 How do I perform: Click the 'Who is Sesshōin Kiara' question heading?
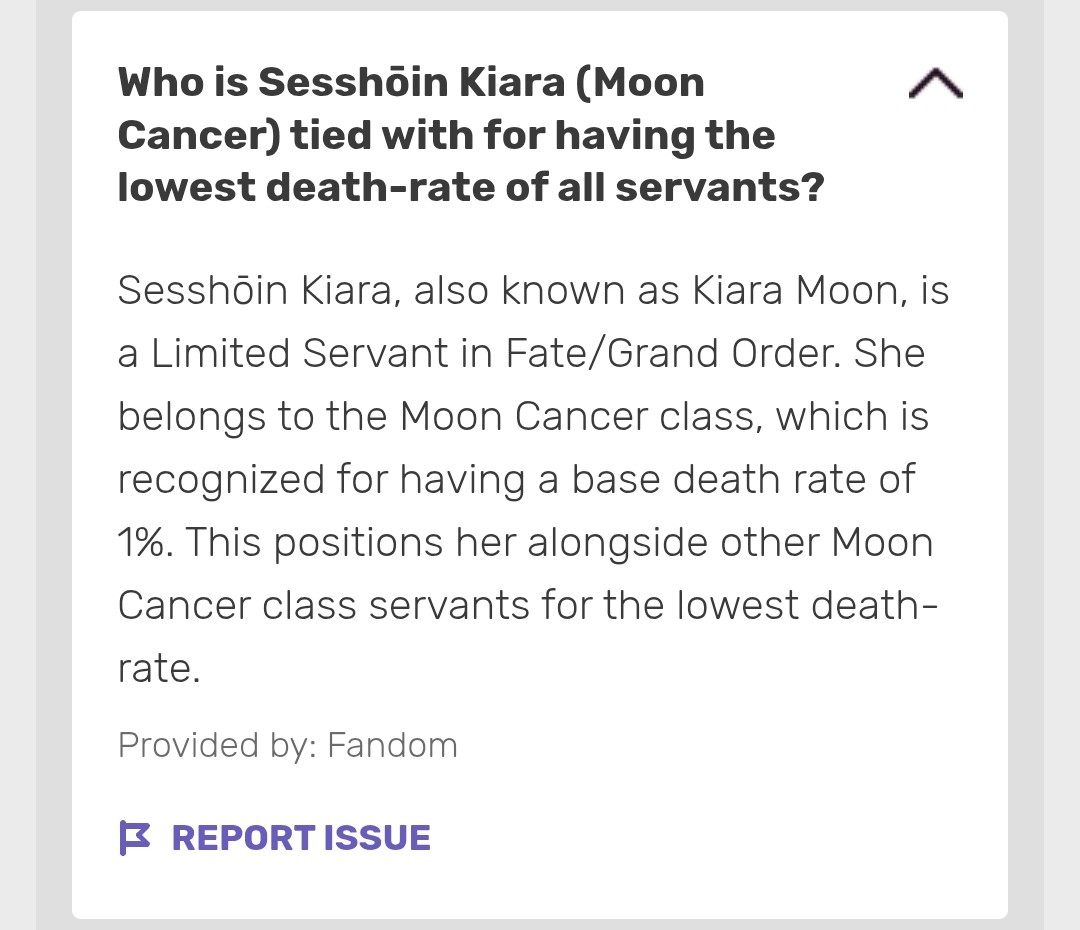pos(471,135)
